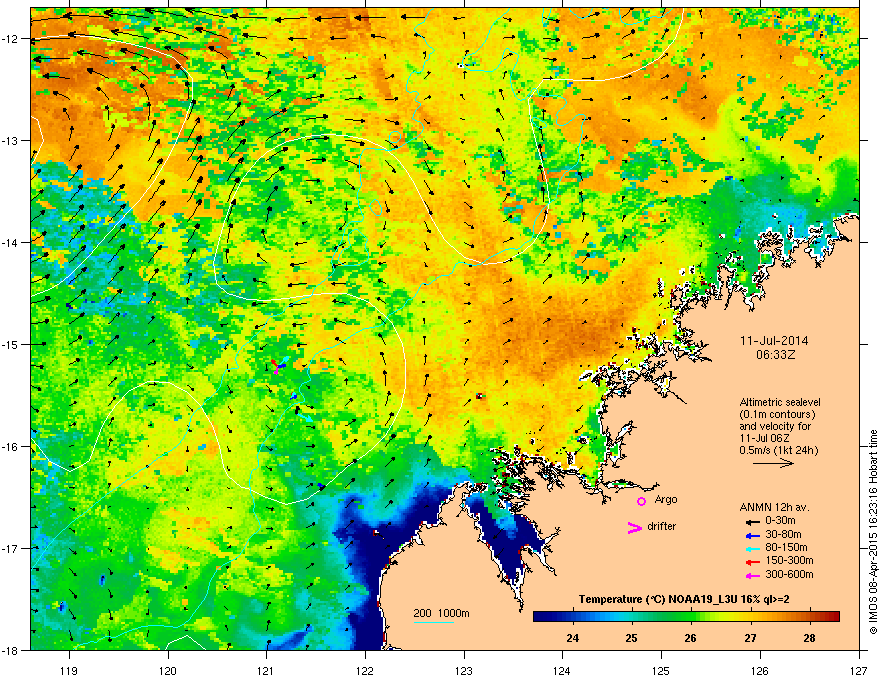The height and width of the screenshot is (680, 880).
Task: Click the 0.5m/s velocity scale arrow
Action: (x=773, y=463)
